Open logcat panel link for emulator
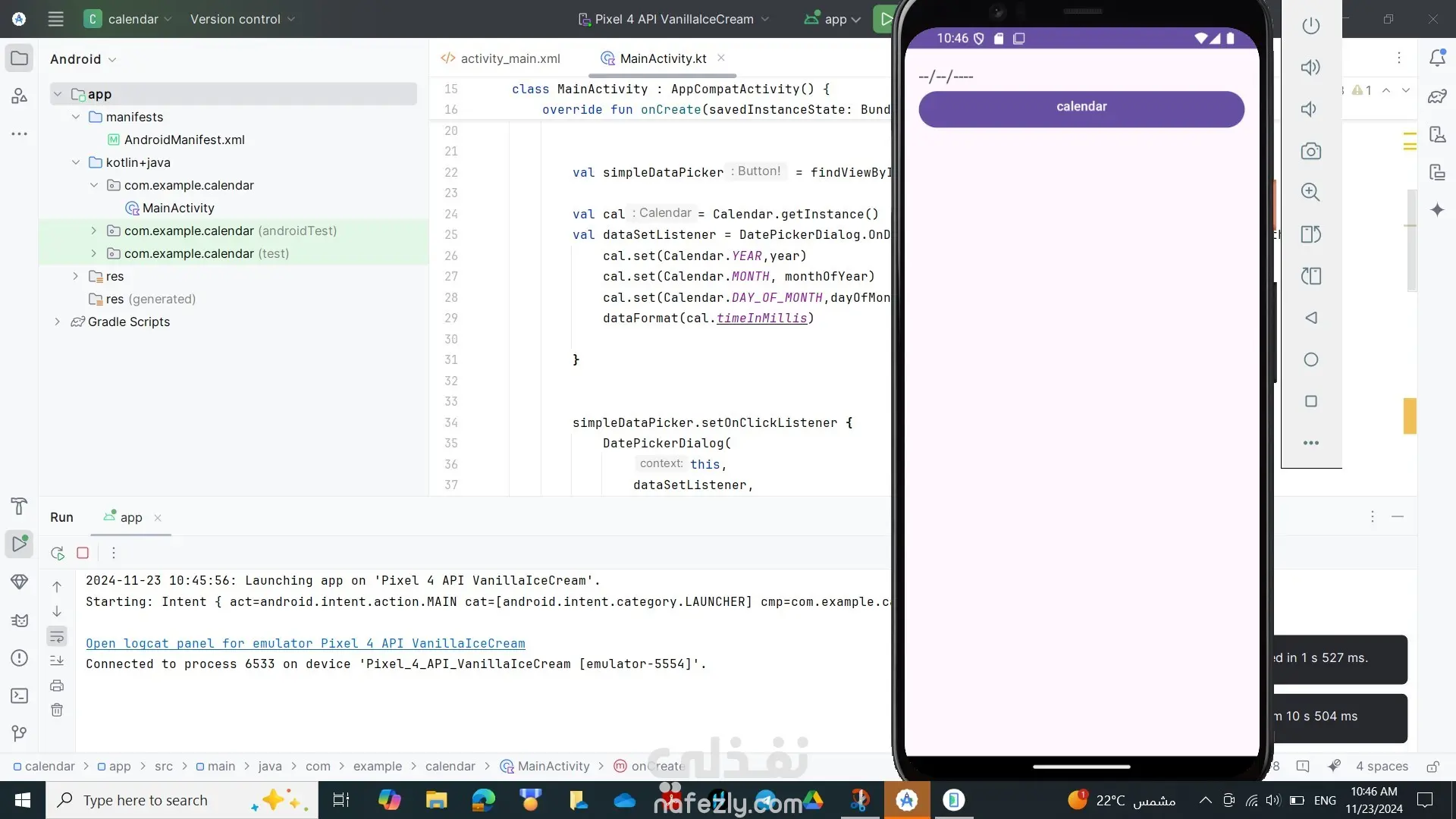The image size is (1456, 819). (x=305, y=643)
